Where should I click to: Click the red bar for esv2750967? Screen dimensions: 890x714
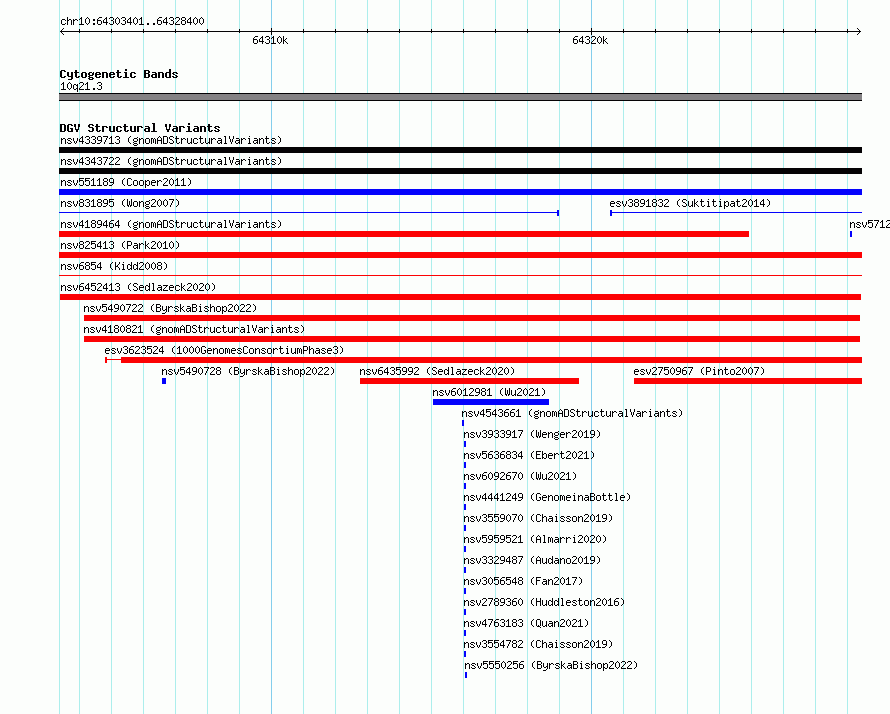[748, 381]
